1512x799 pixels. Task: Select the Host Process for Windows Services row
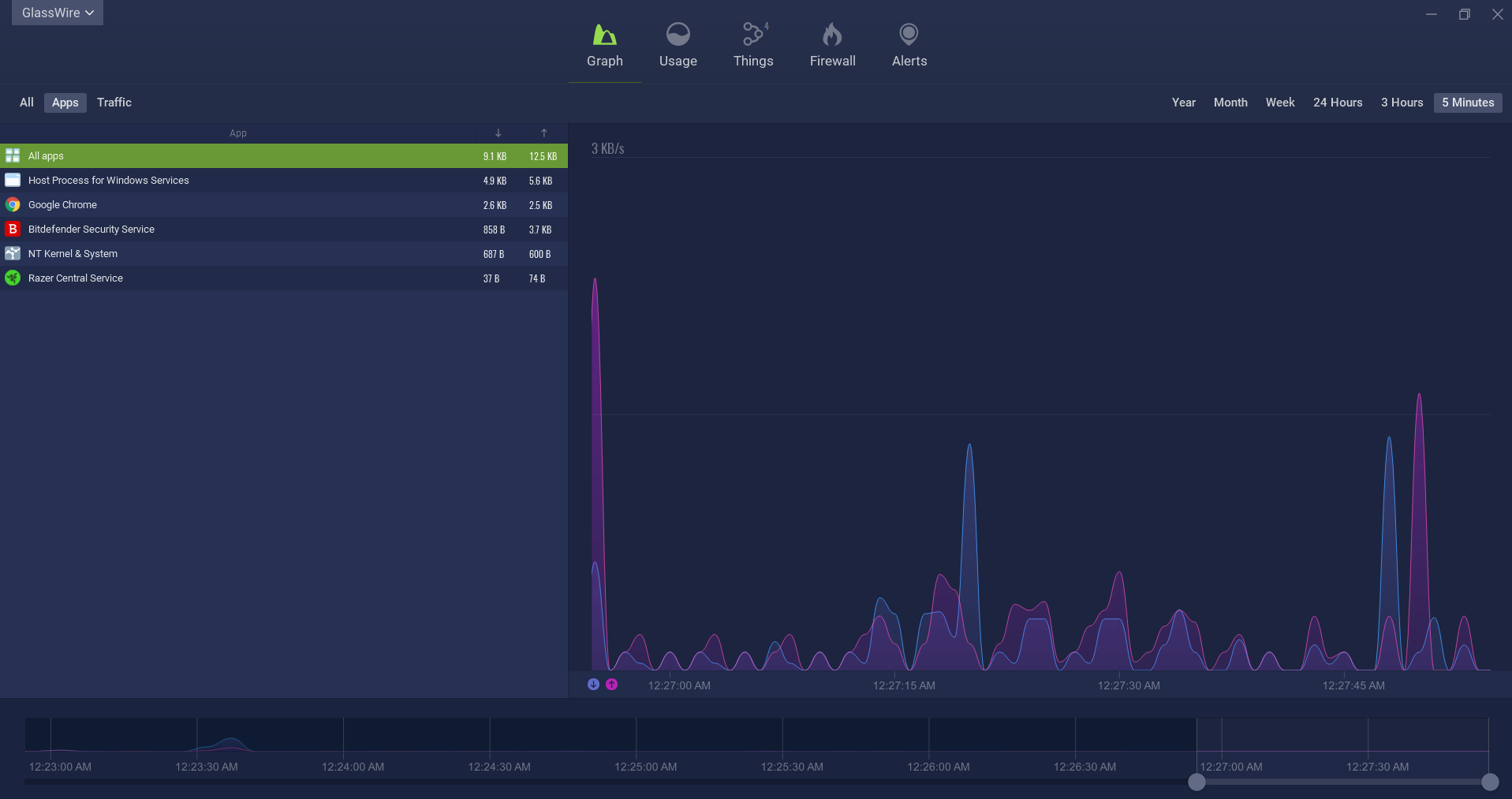pos(108,181)
